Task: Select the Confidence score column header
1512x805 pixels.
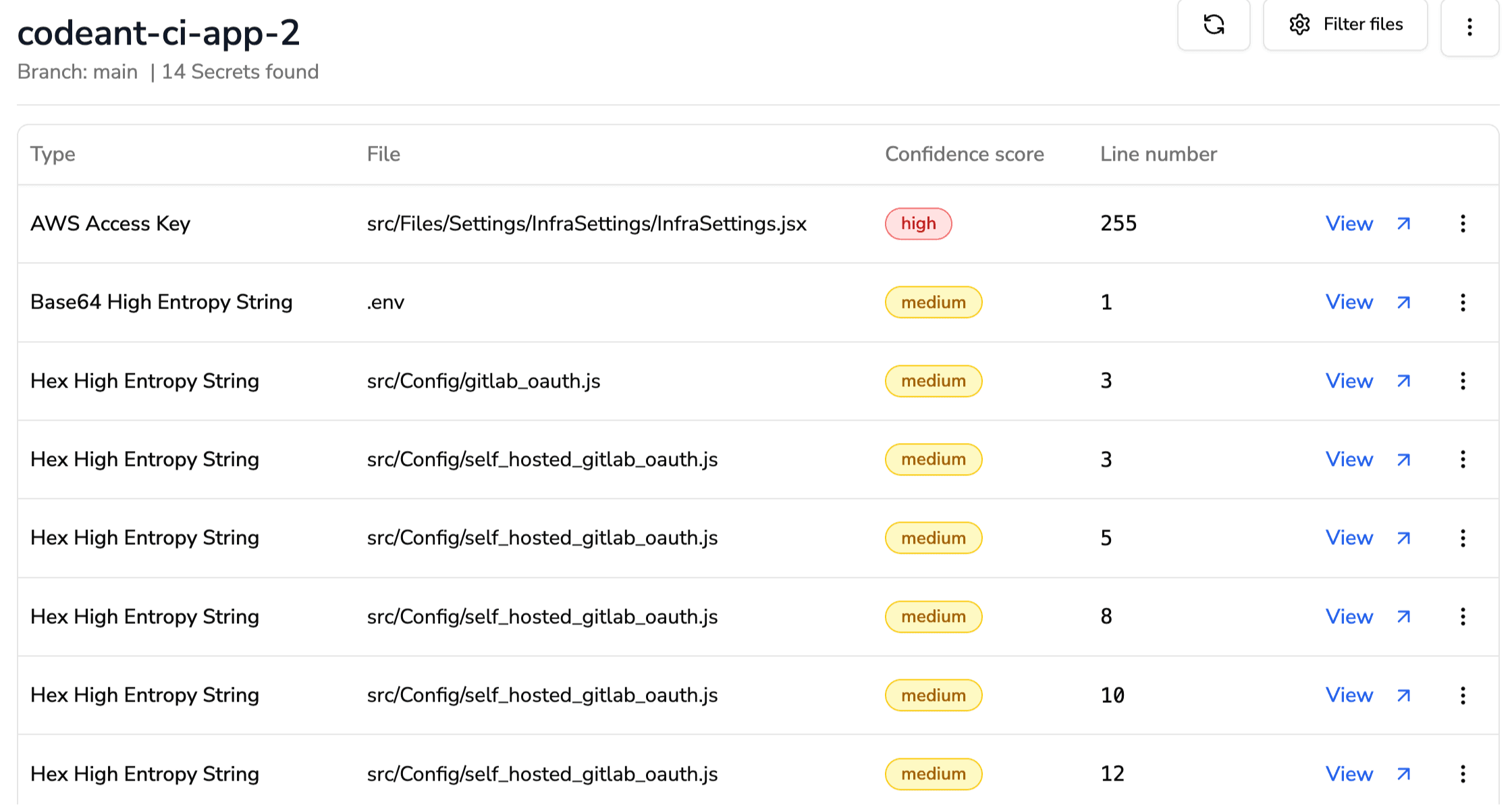Action: [964, 154]
